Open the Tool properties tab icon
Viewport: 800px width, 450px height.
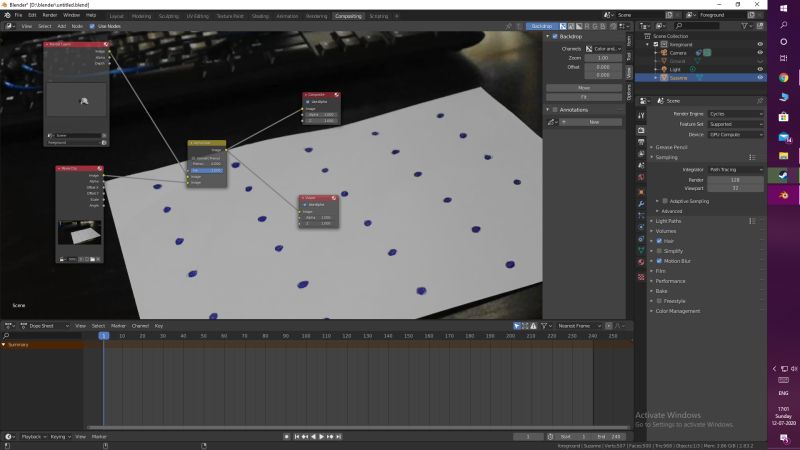(x=641, y=116)
